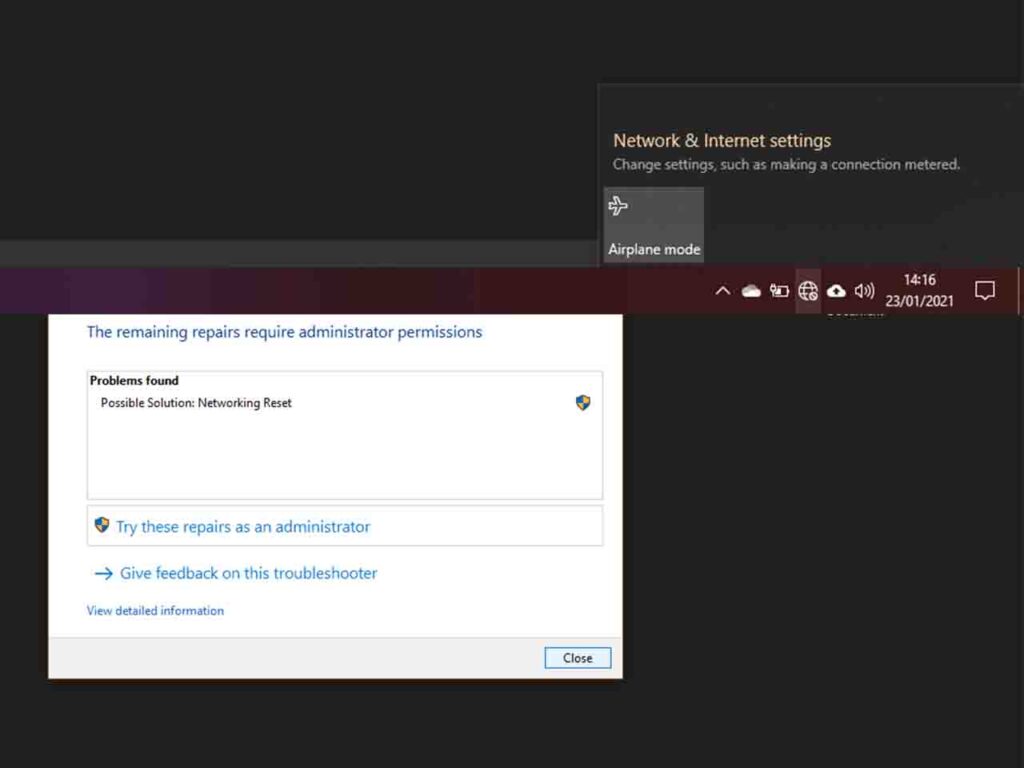The width and height of the screenshot is (1024, 768).
Task: Select Try these repairs as an administrator
Action: 243,527
